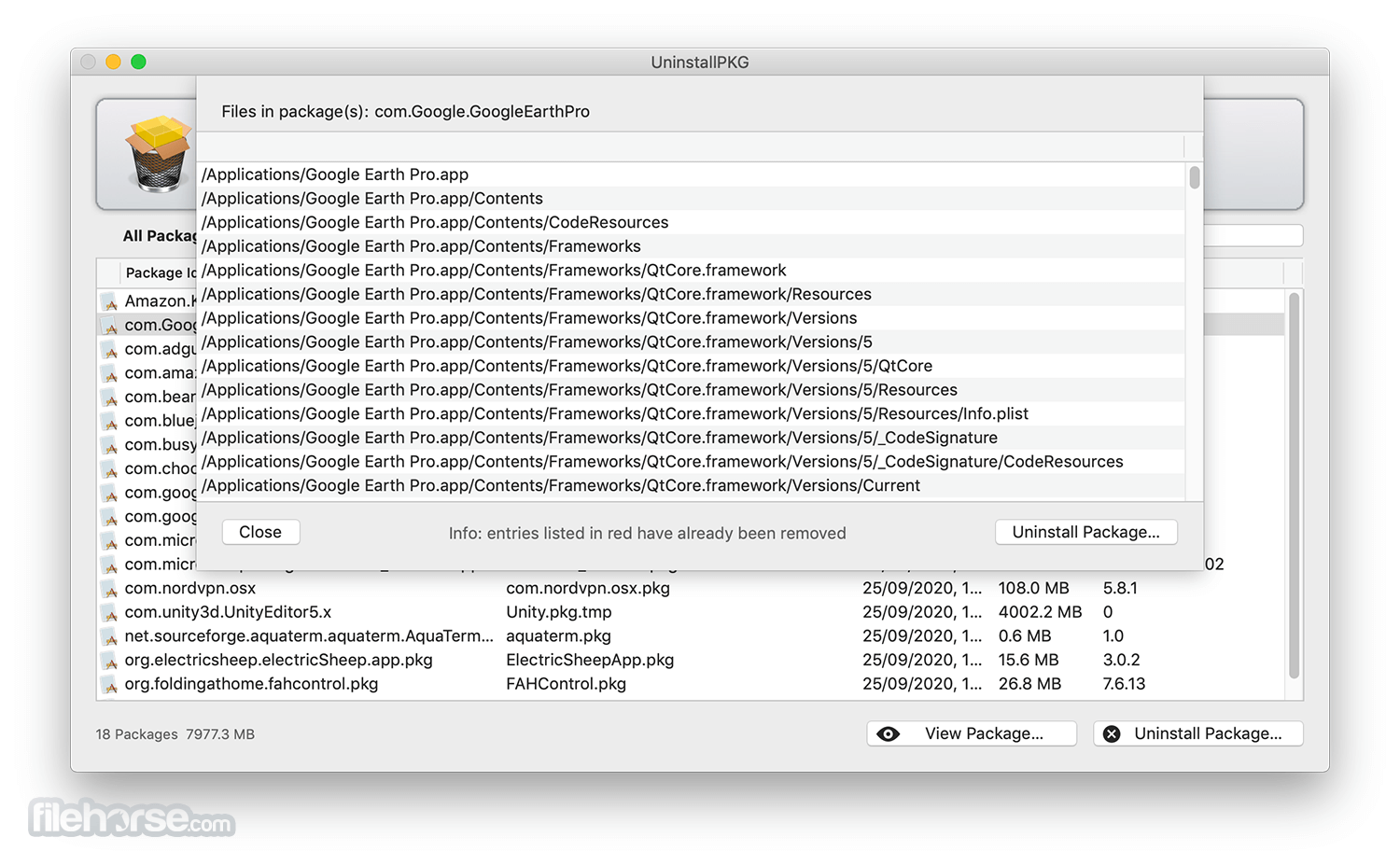1400x865 pixels.
Task: Select file row ending in 'Versions/5/QtCore'
Action: [692, 367]
